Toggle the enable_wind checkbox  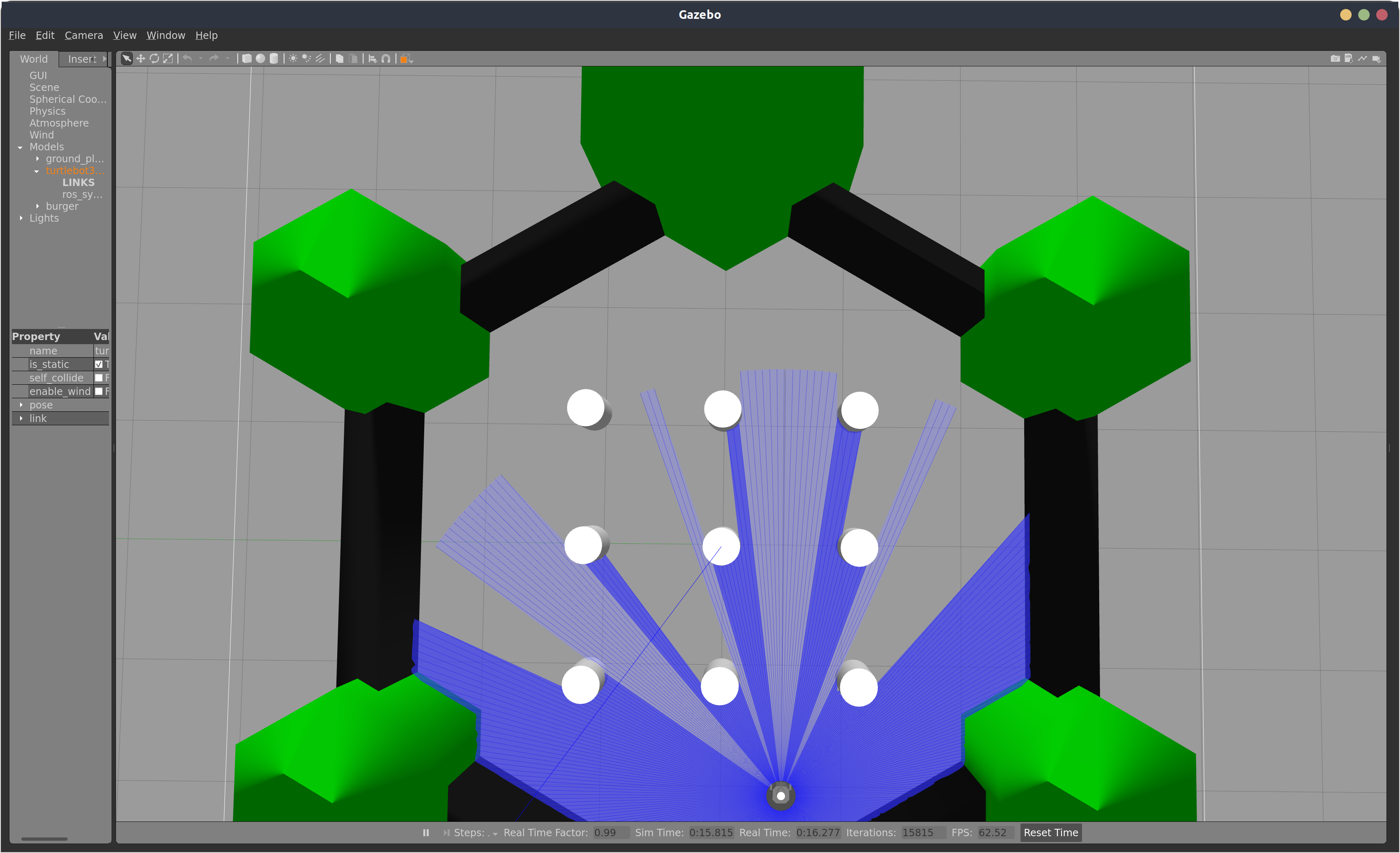(x=99, y=391)
